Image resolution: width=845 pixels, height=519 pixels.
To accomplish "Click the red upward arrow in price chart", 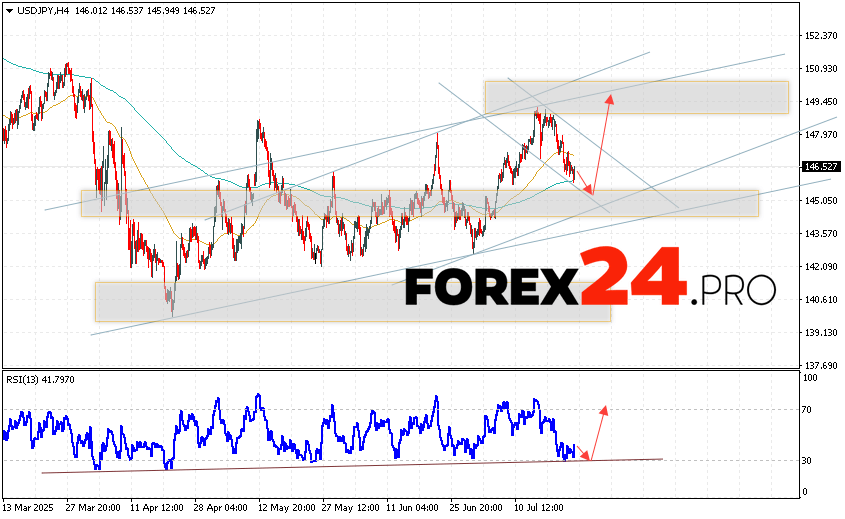I will coord(600,140).
